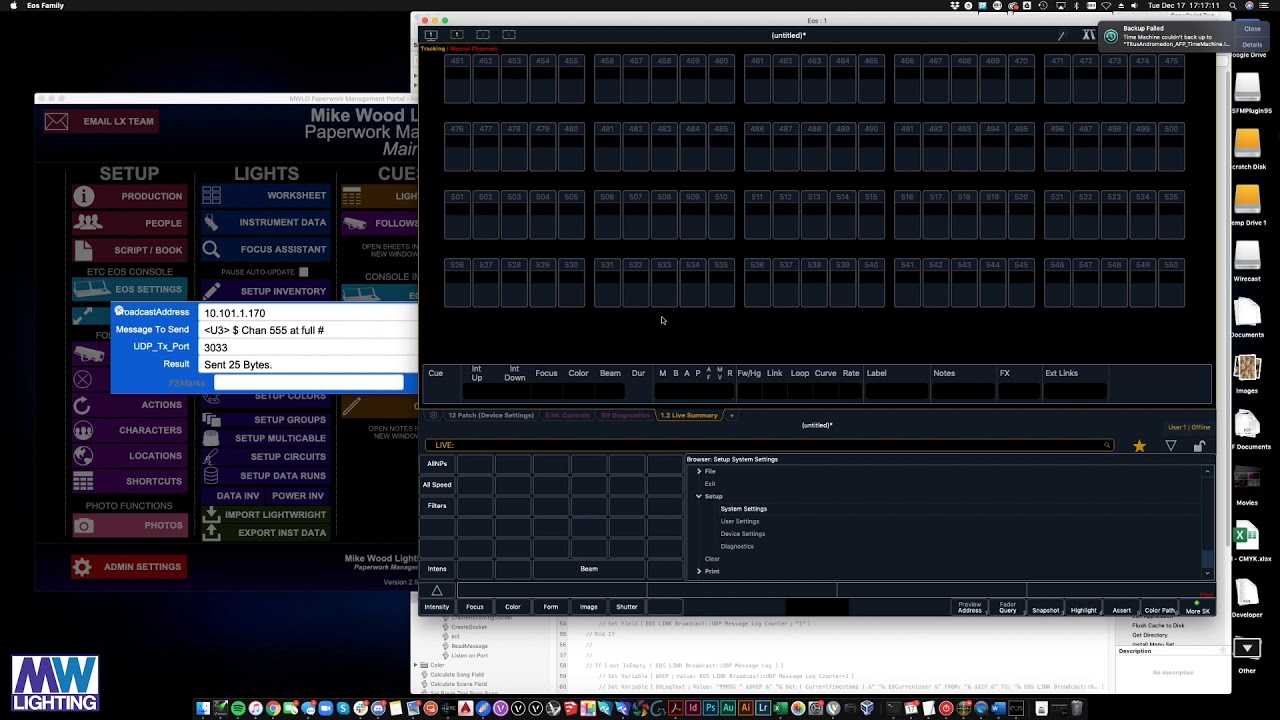1280x720 pixels.
Task: Select System Settings in Eos browser
Action: tap(744, 509)
